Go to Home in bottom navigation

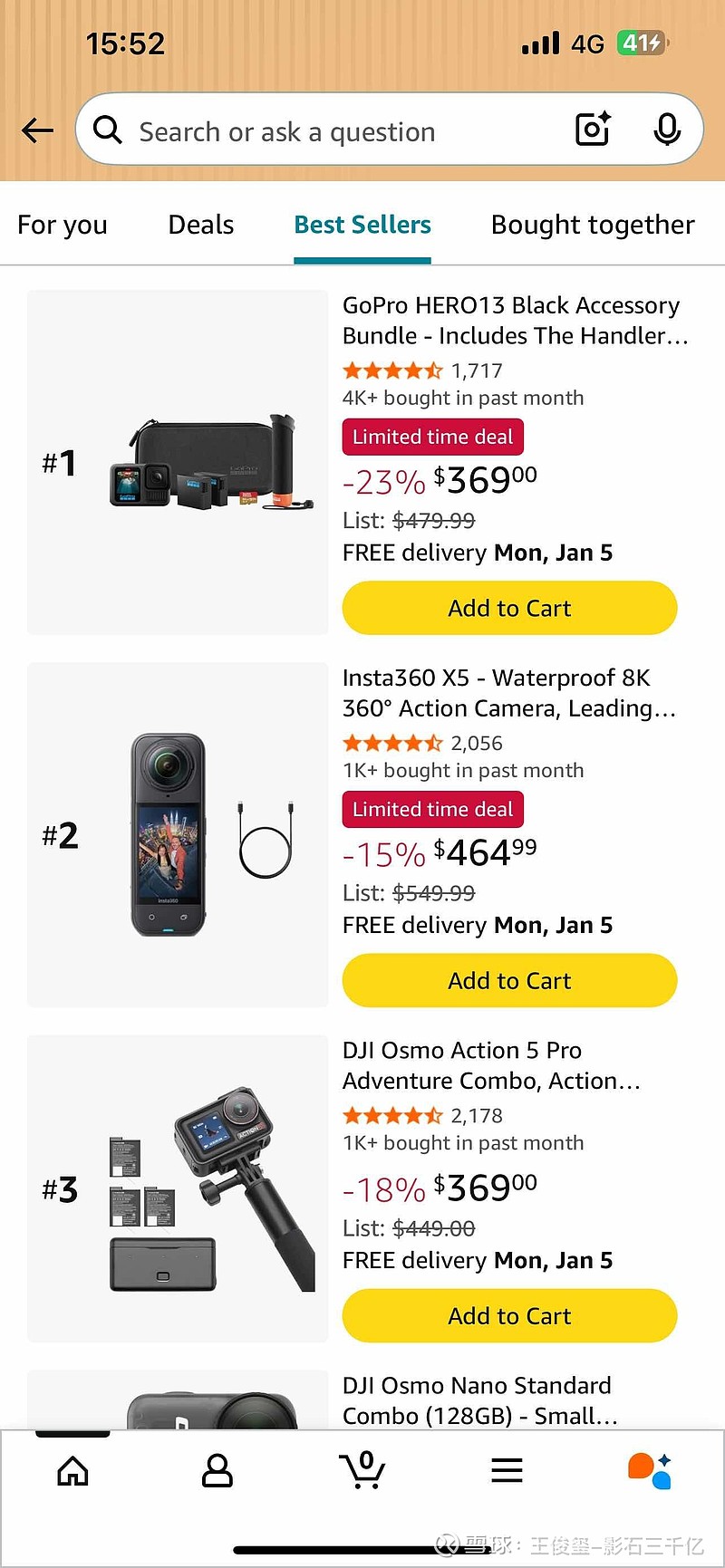click(x=72, y=1471)
